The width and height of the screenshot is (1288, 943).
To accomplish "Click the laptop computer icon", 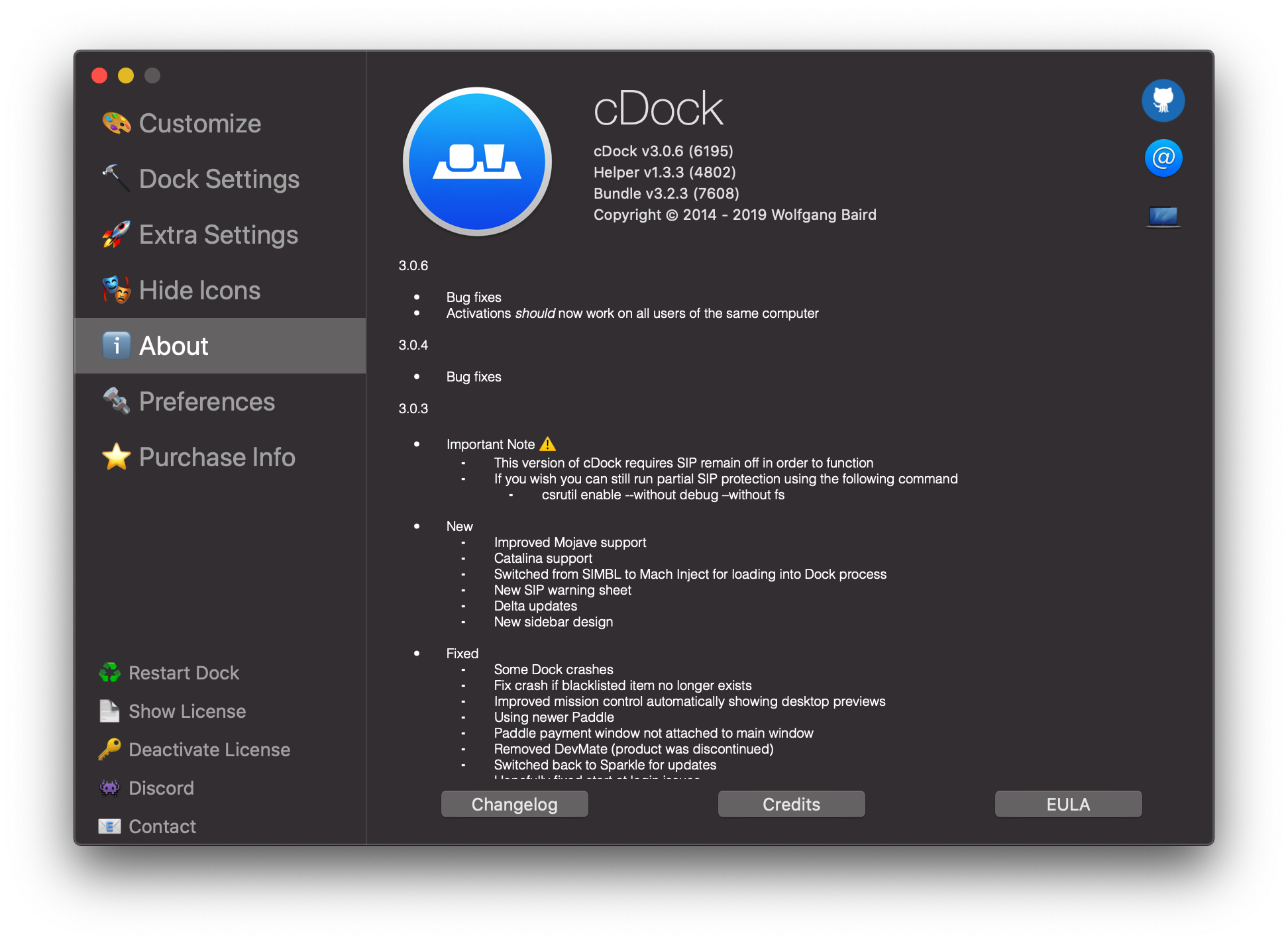I will (1163, 217).
